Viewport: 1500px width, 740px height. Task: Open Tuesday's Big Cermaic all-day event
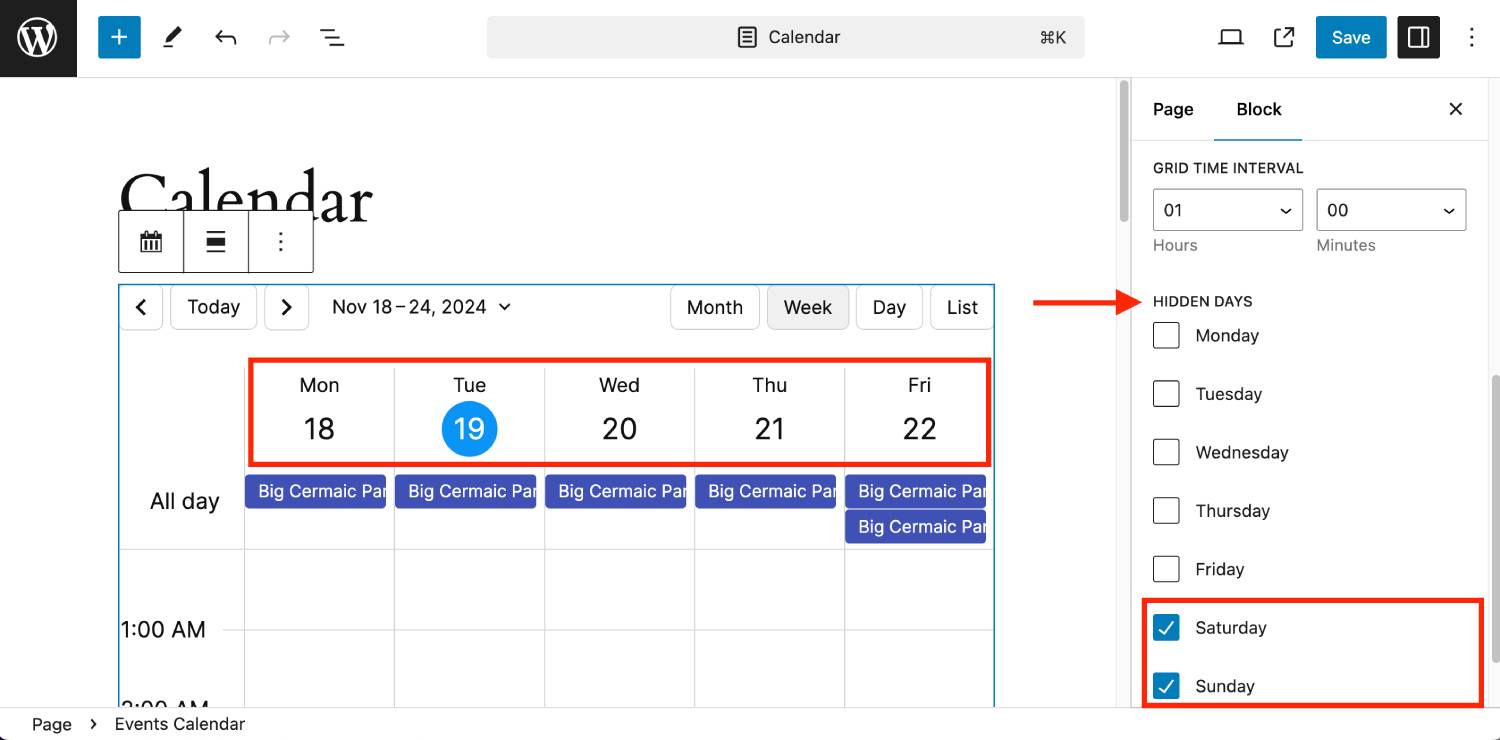(465, 491)
